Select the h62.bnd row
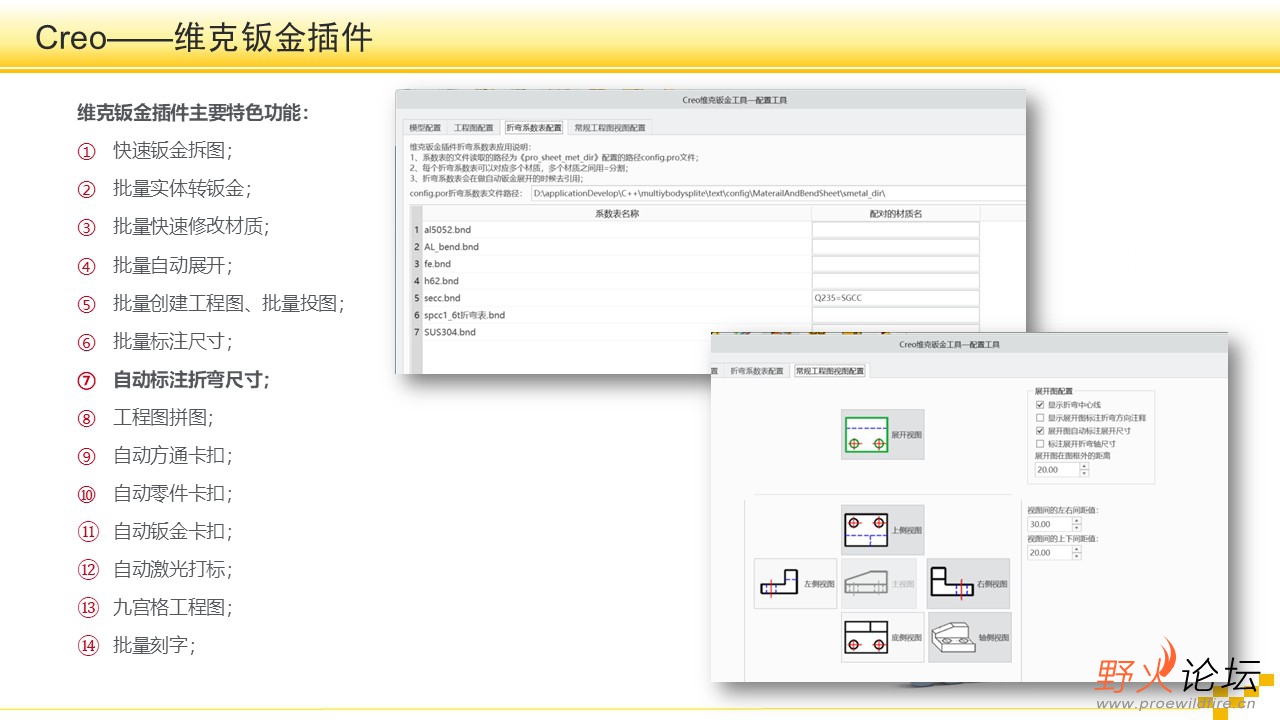Image resolution: width=1280 pixels, height=720 pixels. coord(616,281)
